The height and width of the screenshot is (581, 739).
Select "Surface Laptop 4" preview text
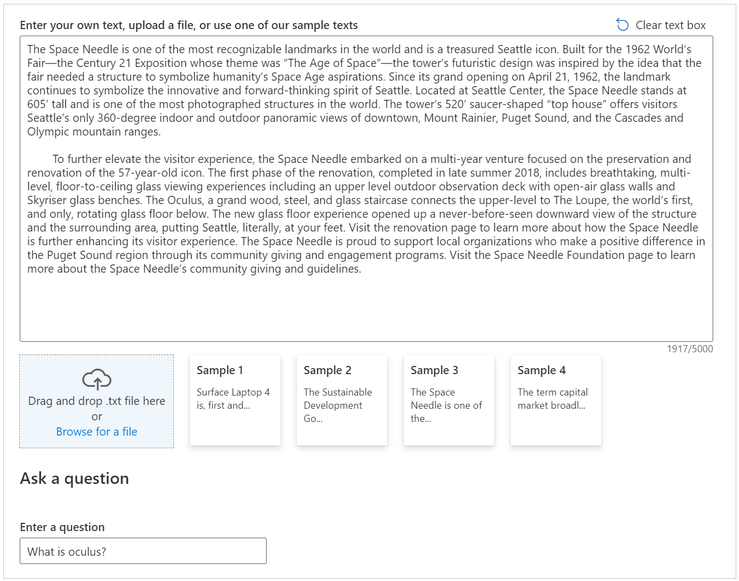233,392
